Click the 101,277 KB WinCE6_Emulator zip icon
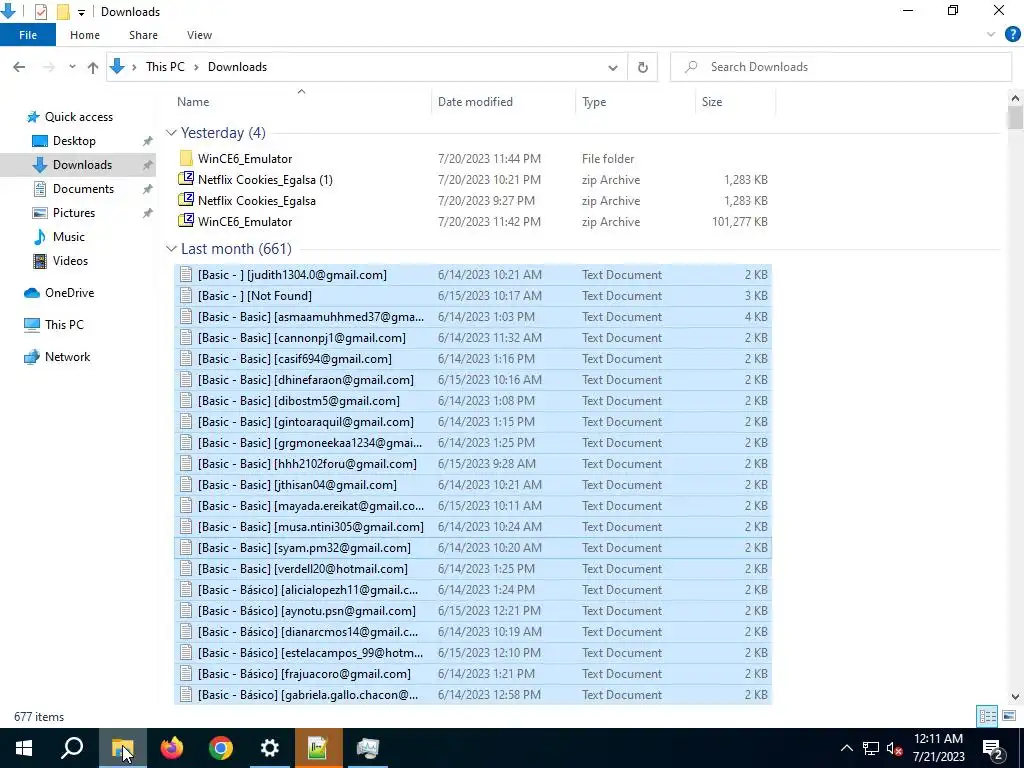Image resolution: width=1024 pixels, height=768 pixels. point(186,221)
